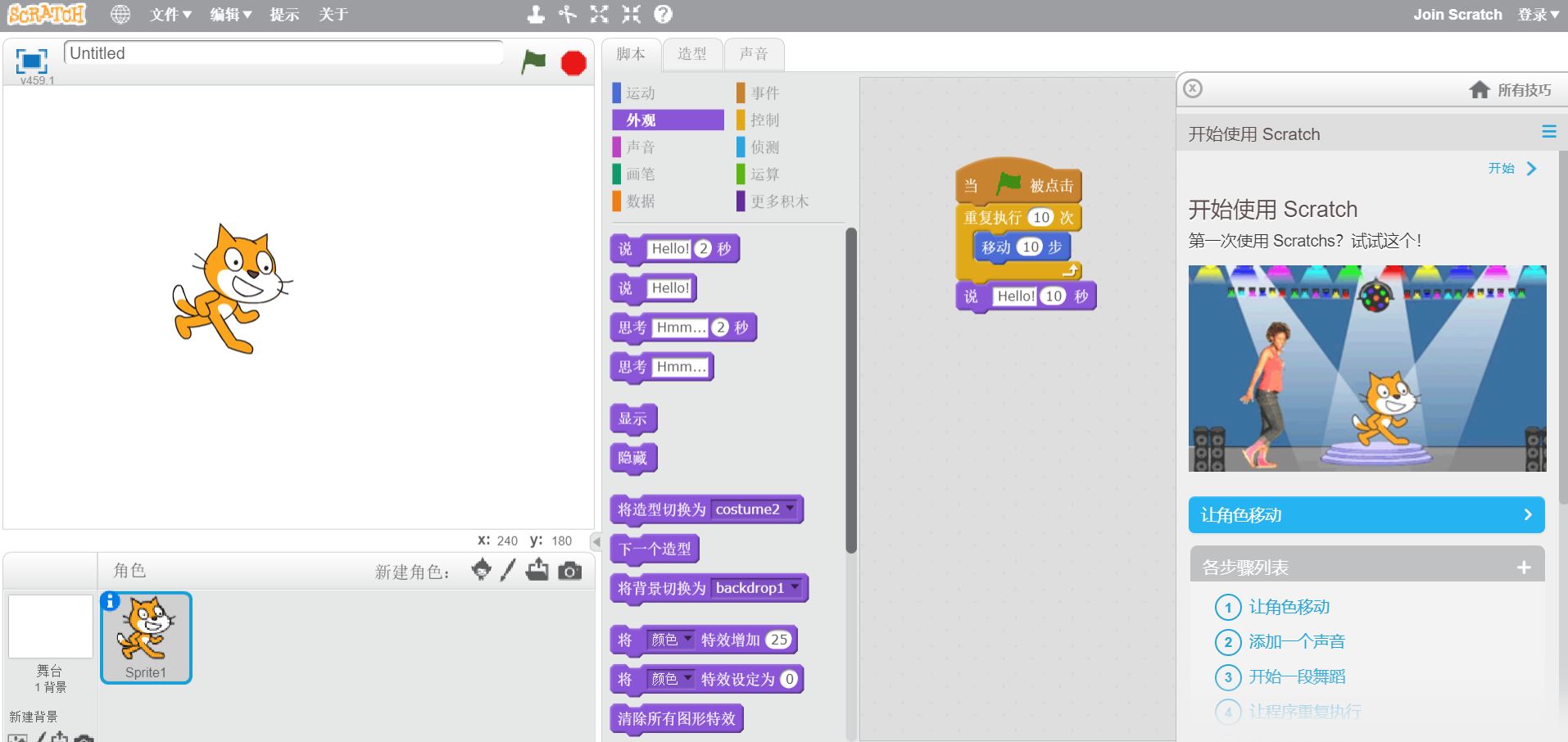
Task: Select the 外观 block category
Action: coord(668,120)
